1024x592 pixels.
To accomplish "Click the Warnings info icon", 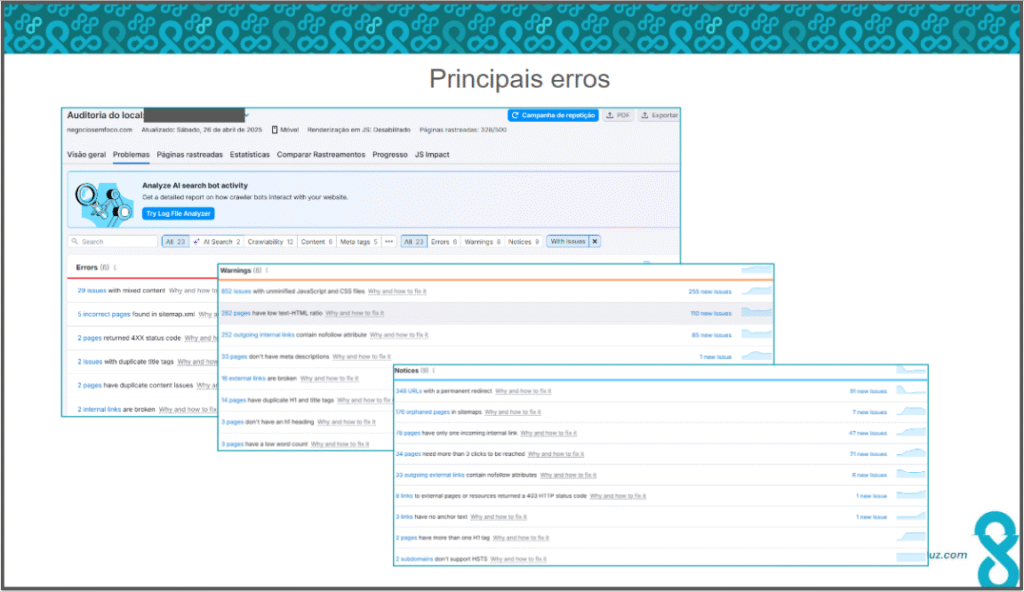I will click(267, 271).
